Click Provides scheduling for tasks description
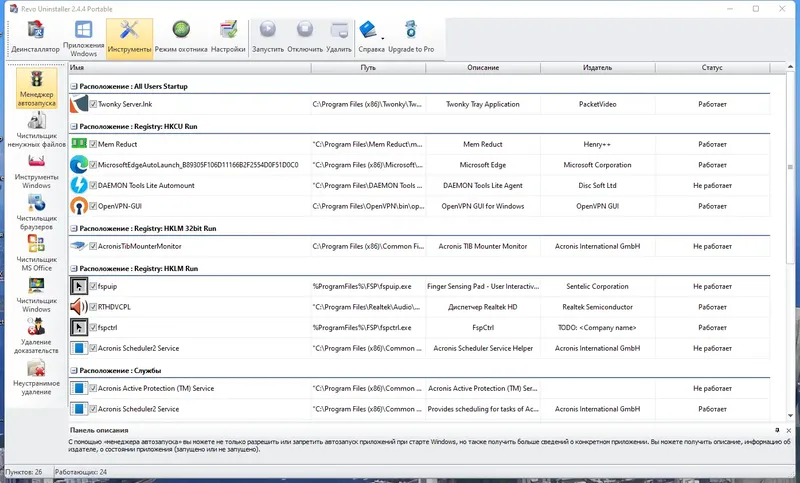This screenshot has height=483, width=800. (483, 409)
